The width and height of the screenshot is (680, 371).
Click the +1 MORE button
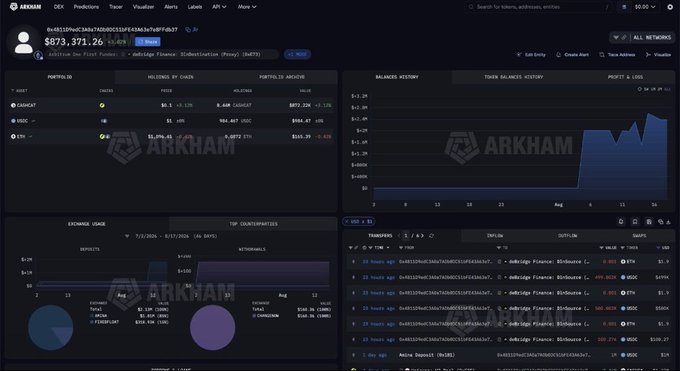pyautogui.click(x=298, y=54)
